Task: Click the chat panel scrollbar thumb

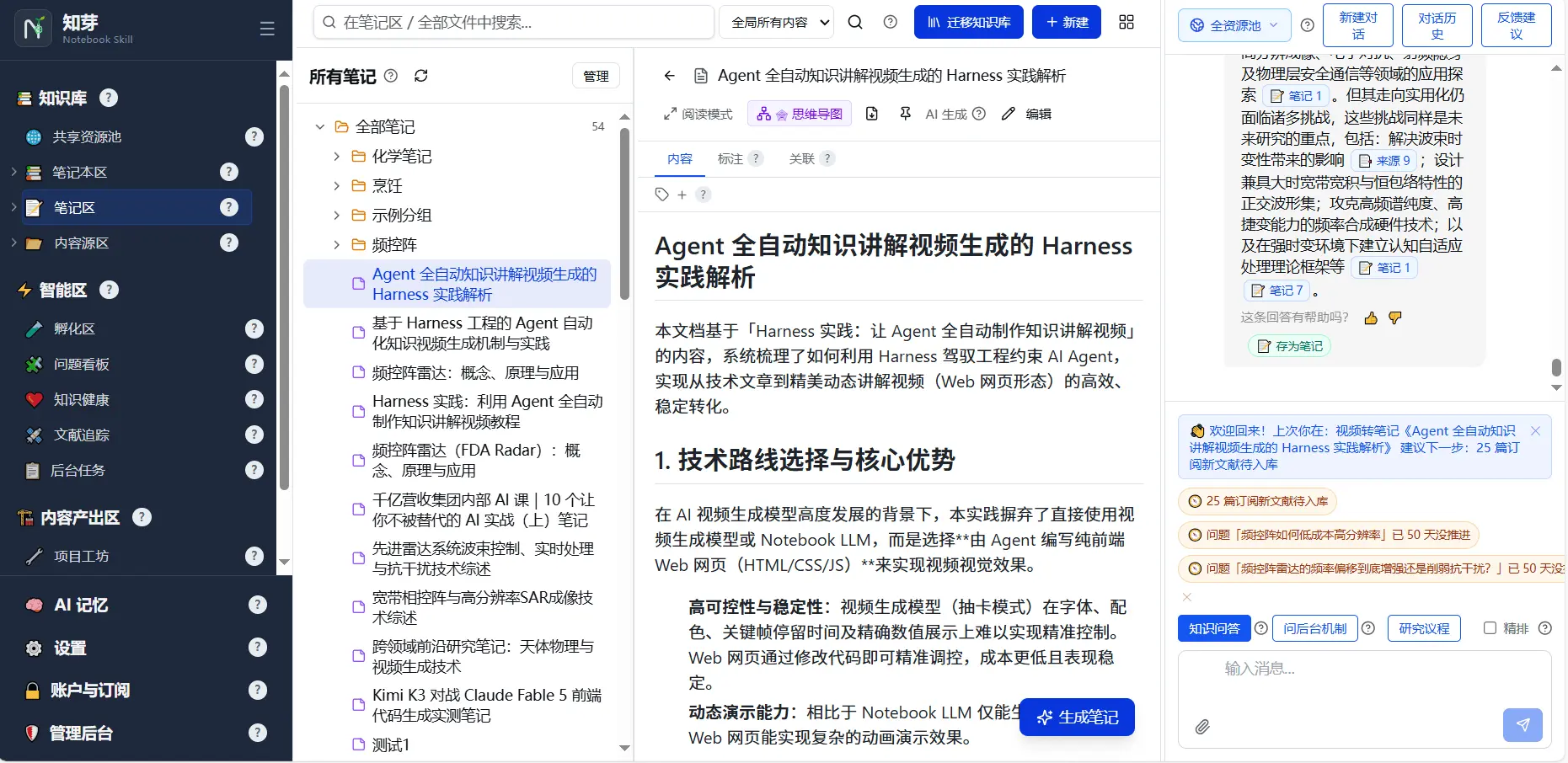Action: [1556, 367]
